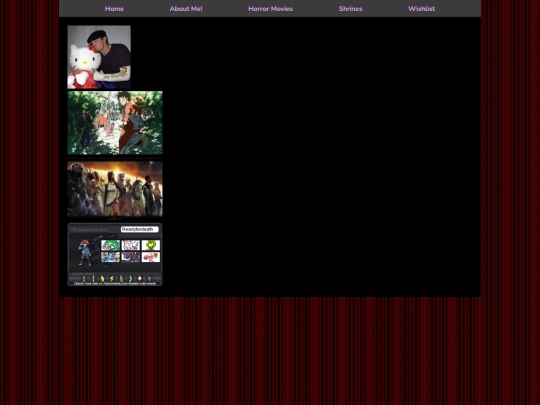
Task: Go to the About Me! page
Action: 186,9
